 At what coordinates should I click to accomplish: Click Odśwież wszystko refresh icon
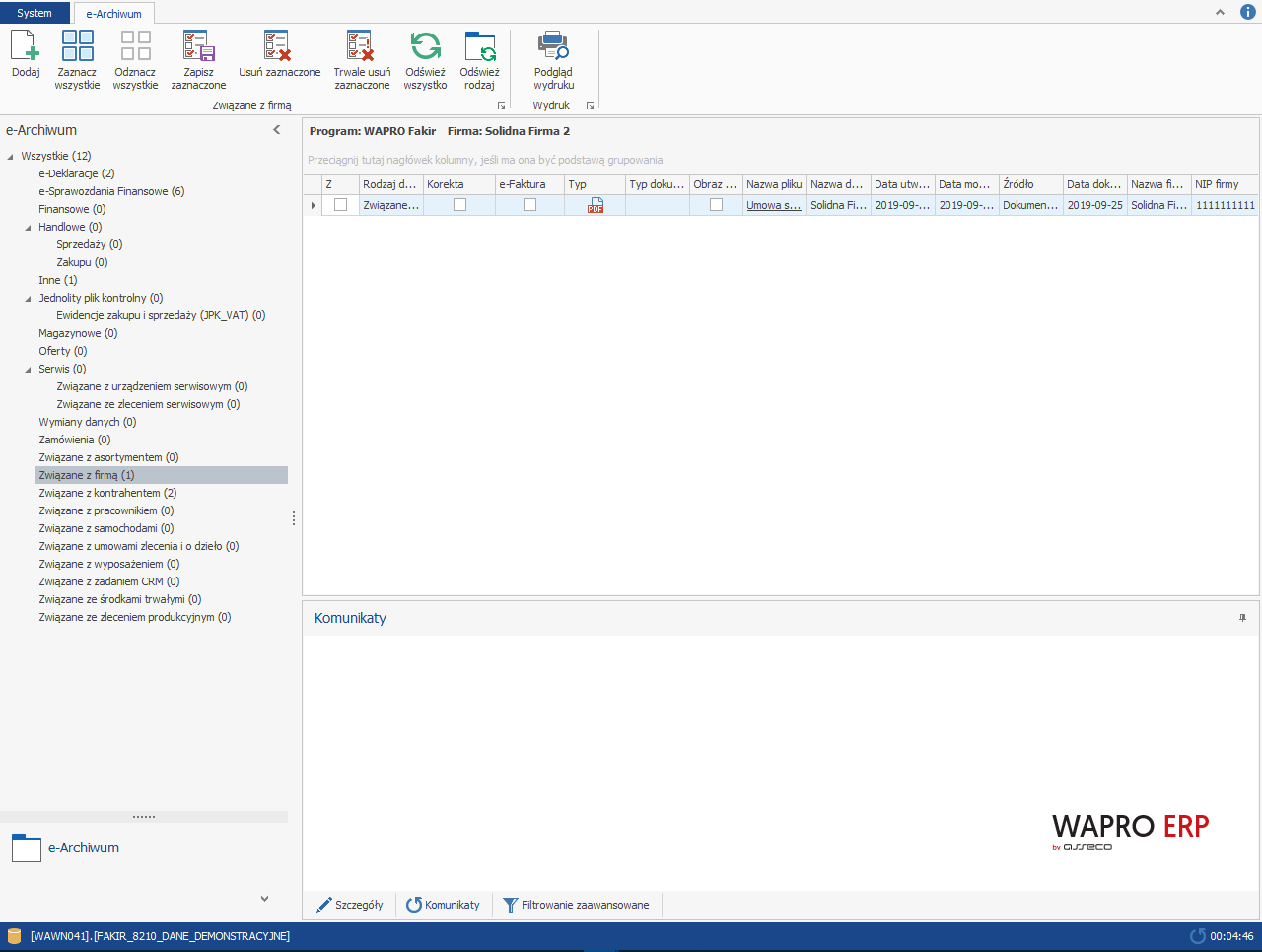(x=425, y=46)
